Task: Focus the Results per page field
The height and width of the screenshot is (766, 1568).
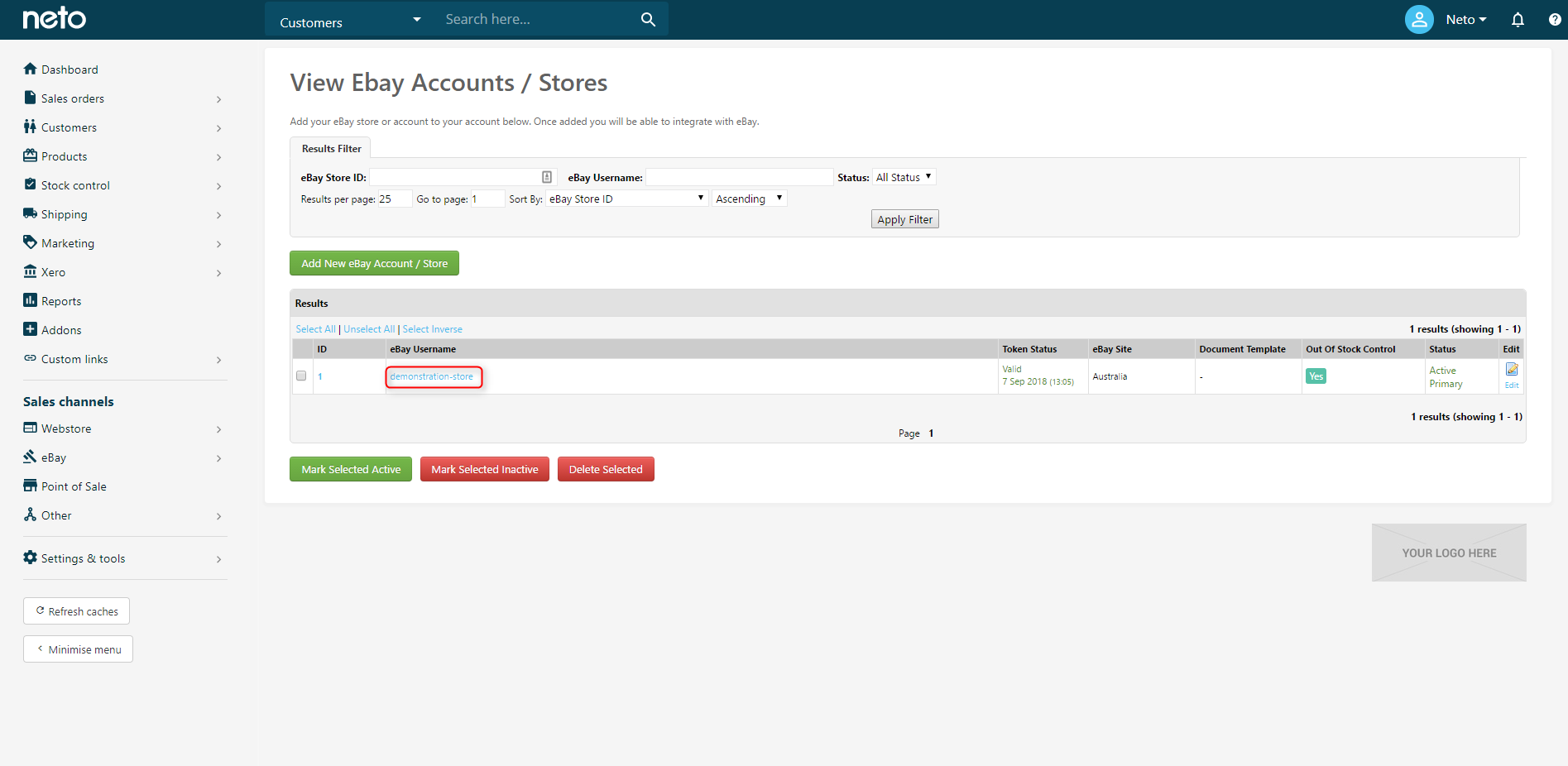Action: pyautogui.click(x=394, y=199)
